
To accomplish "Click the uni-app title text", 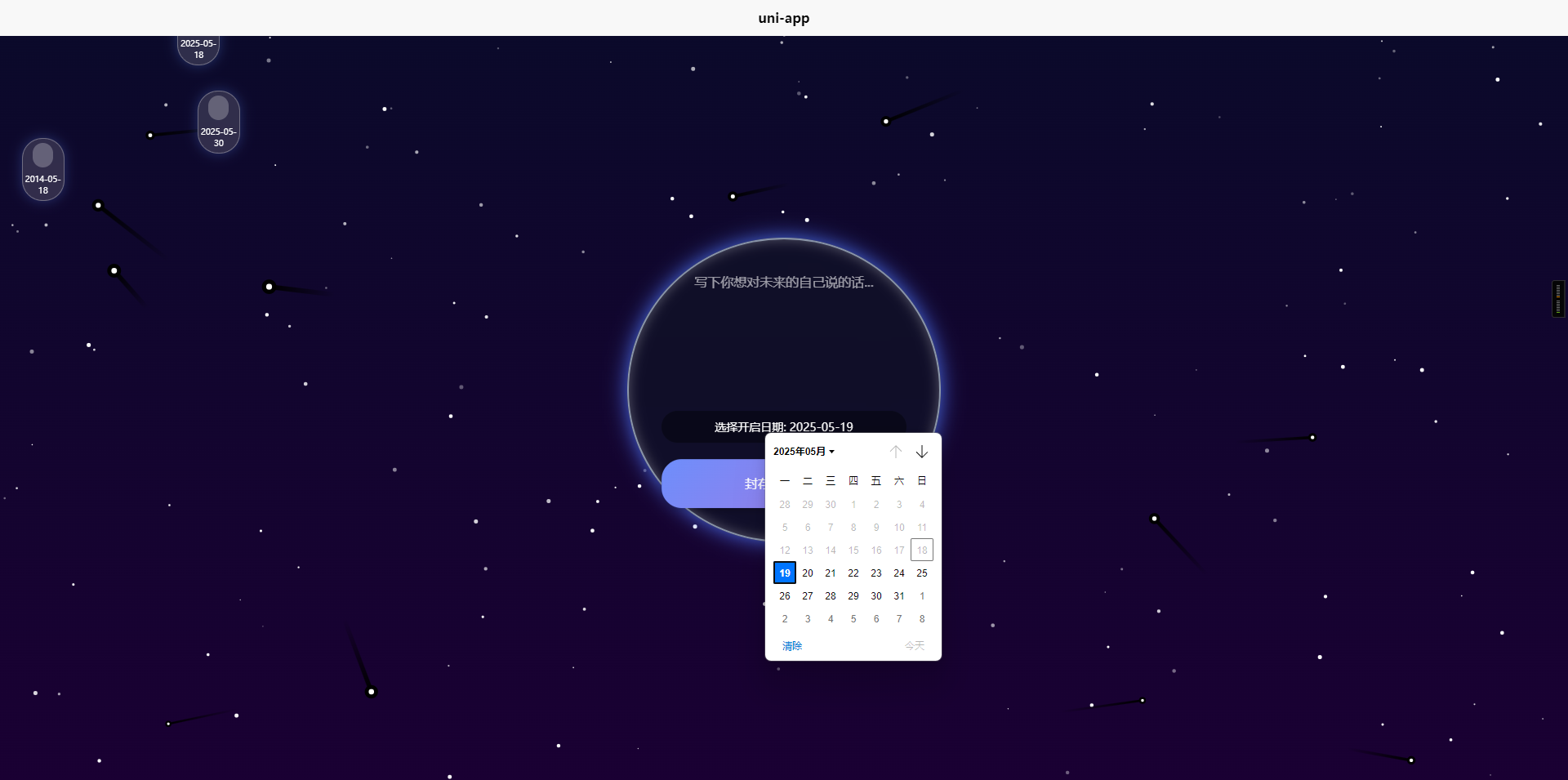I will pos(784,18).
